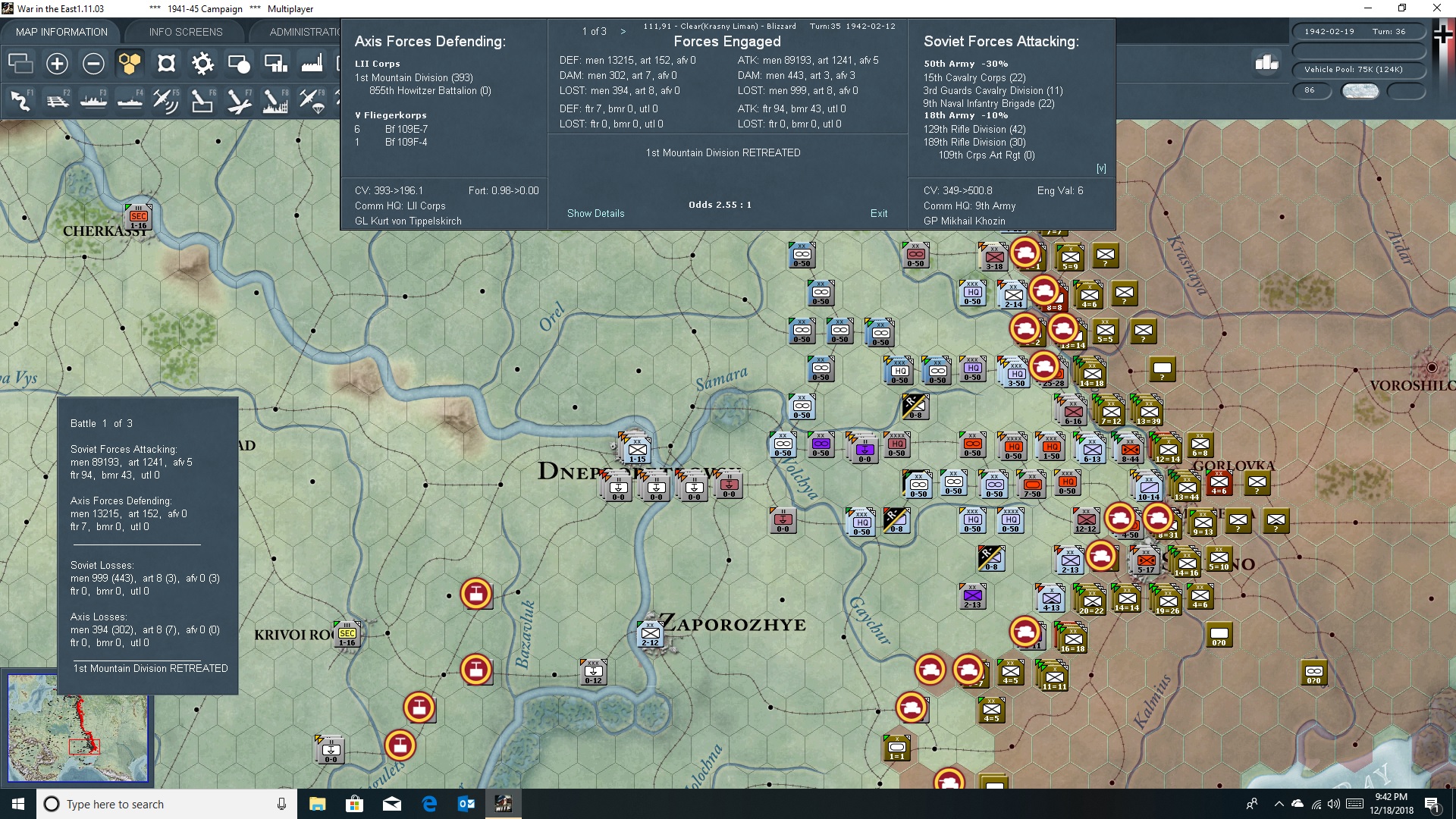
Task: Select the SEC unit at Cherkassy
Action: tap(139, 218)
